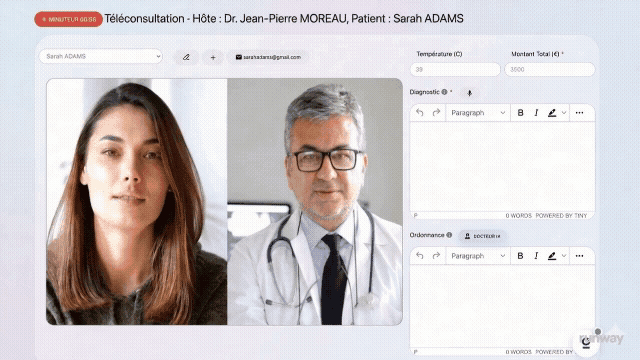Toggle italic in the Ordonnance editor
640x360 pixels.
[536, 256]
